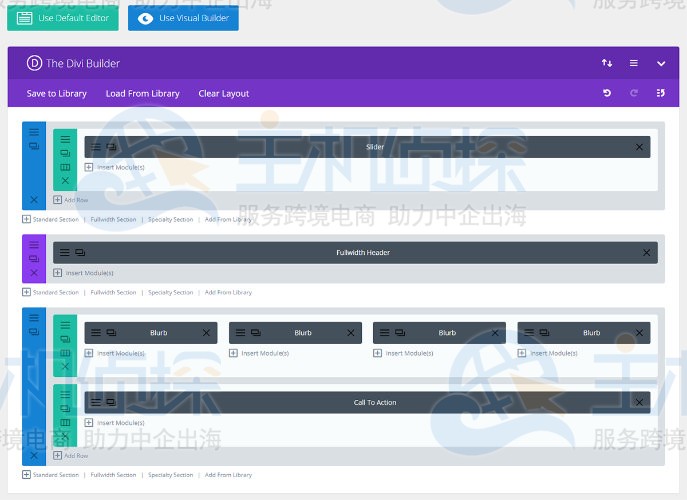Duplicate the Call To Action module
Screen dimensions: 687x500
pyautogui.click(x=111, y=402)
